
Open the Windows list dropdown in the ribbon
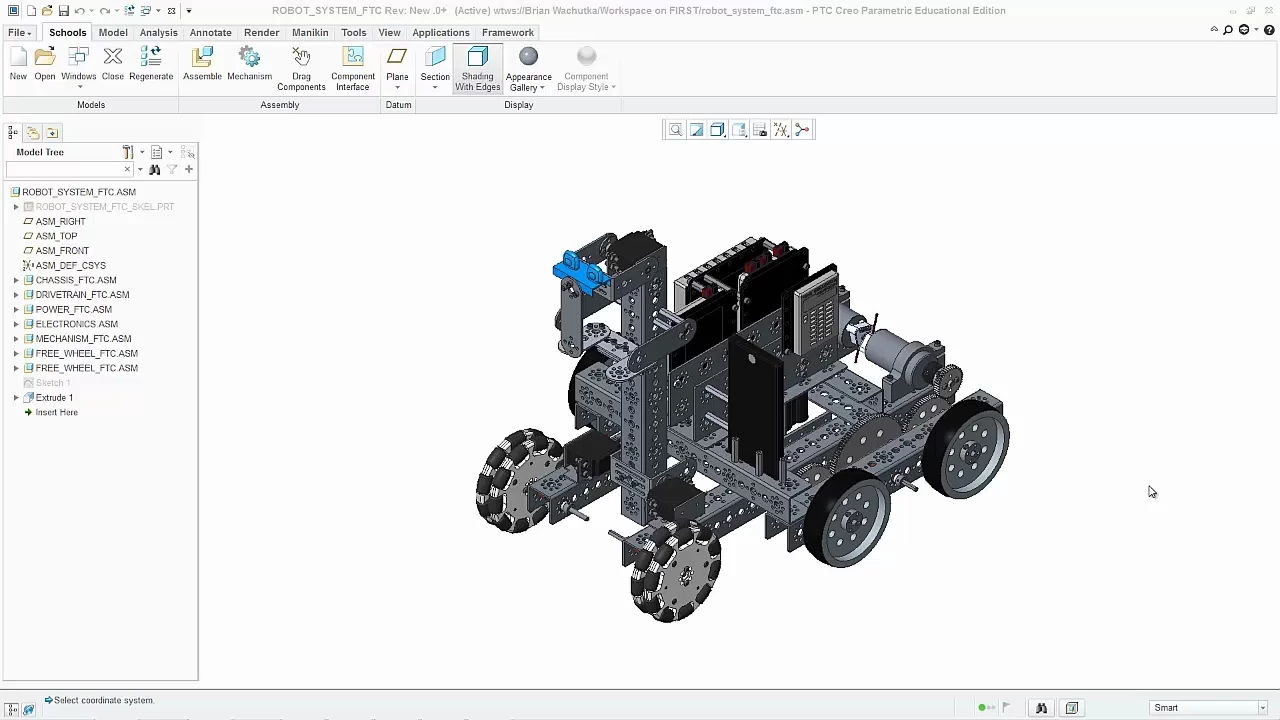point(78,88)
